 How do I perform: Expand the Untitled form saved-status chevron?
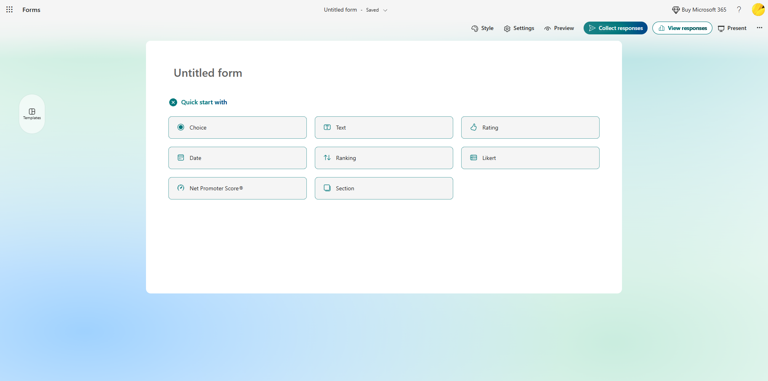click(x=385, y=10)
